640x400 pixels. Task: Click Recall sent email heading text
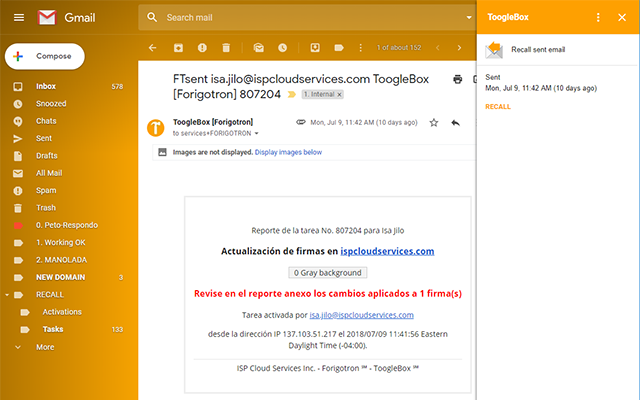tap(538, 50)
